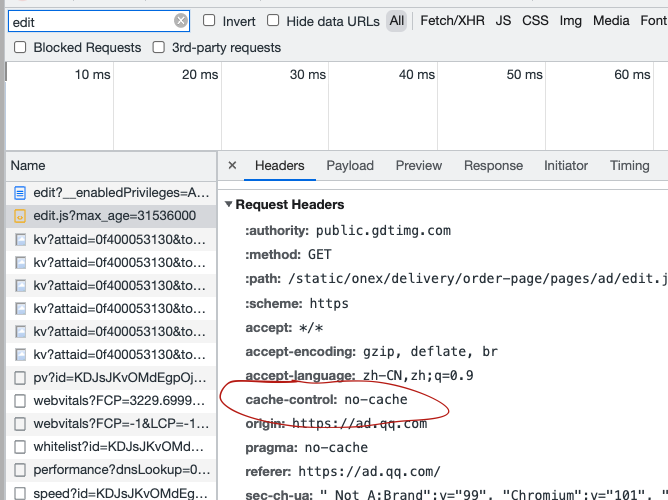Check the Blocked Requests checkbox
Screen dimensions: 668x500
click(20, 47)
